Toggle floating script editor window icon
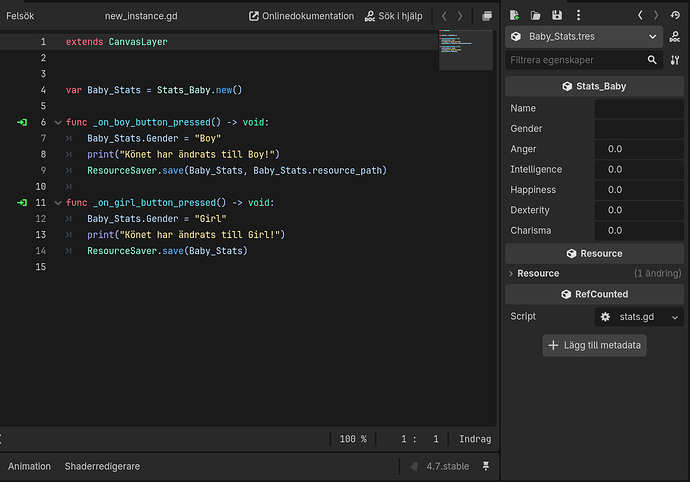The image size is (690, 482). tap(487, 16)
